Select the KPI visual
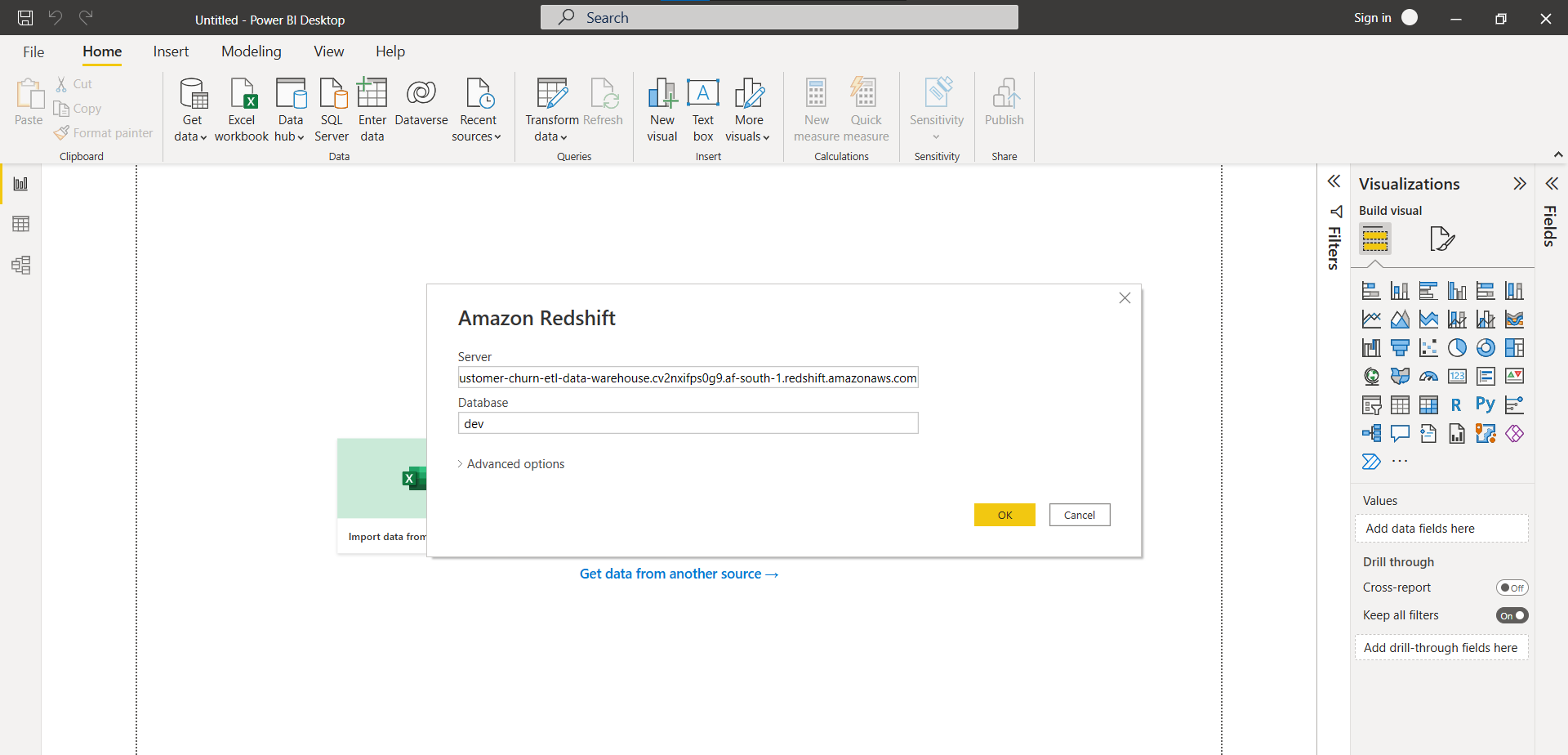Screen dimensions: 1568x755 click(1514, 377)
